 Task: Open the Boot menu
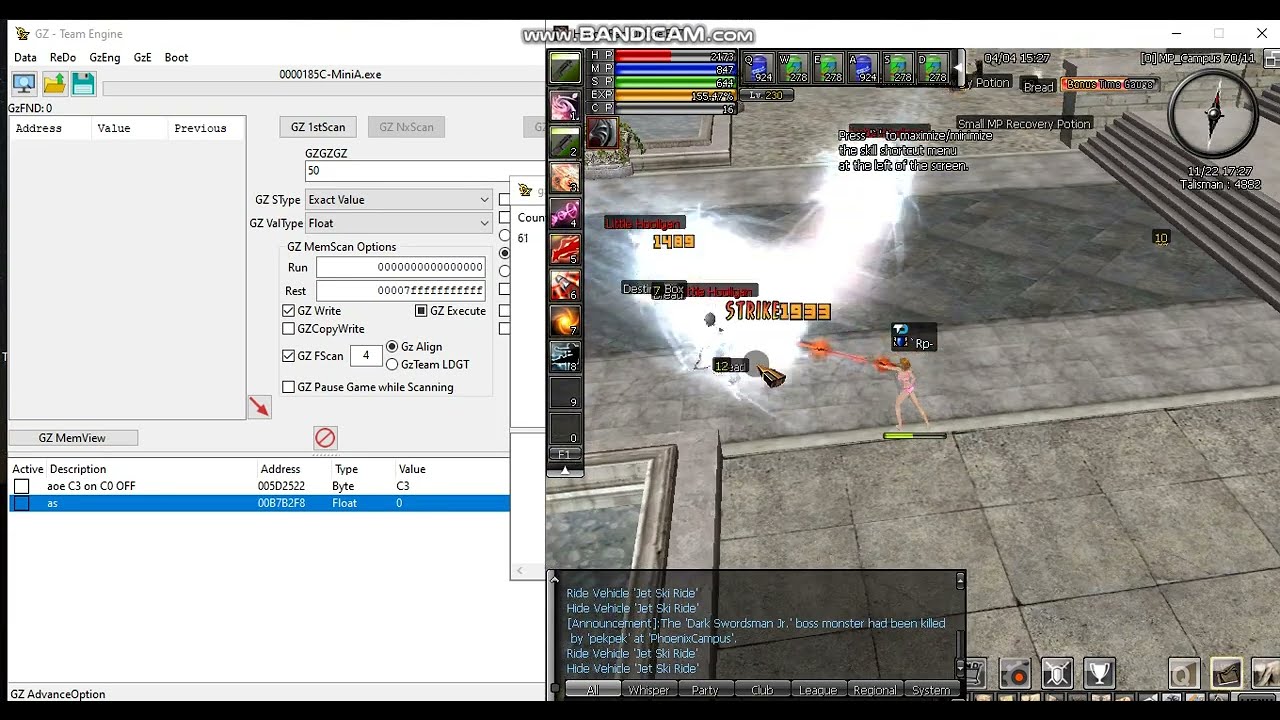coord(177,58)
